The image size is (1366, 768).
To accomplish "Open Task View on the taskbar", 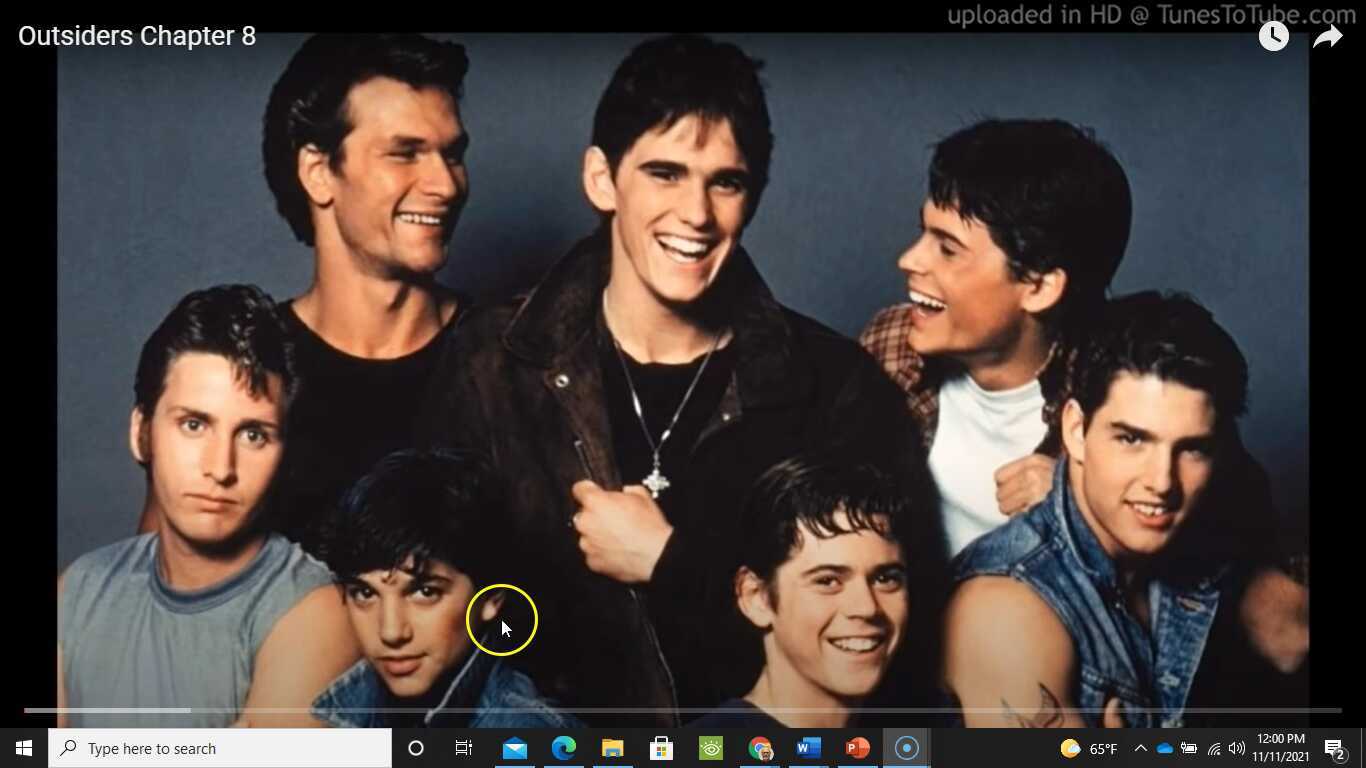I will coord(464,748).
